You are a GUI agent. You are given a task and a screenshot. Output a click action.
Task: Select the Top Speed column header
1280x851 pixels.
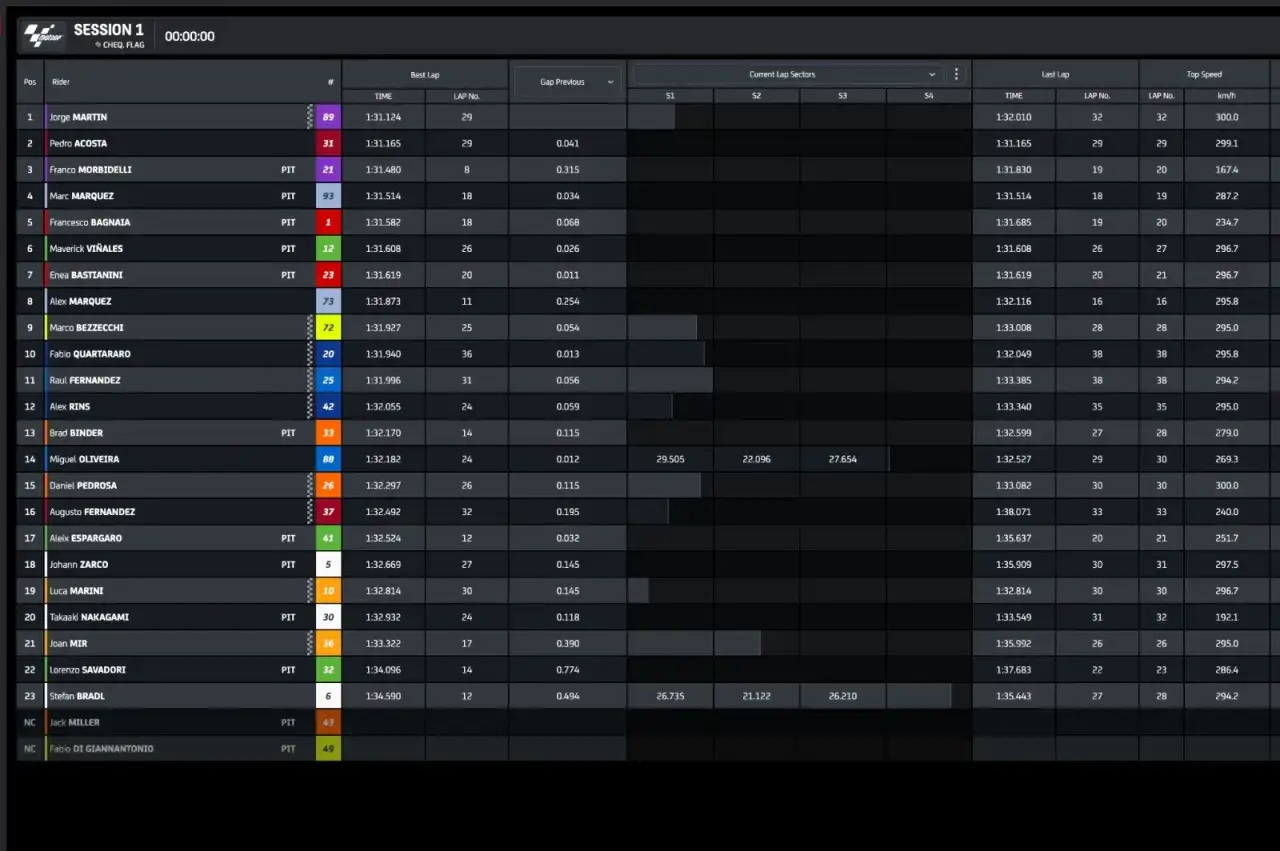[1204, 75]
